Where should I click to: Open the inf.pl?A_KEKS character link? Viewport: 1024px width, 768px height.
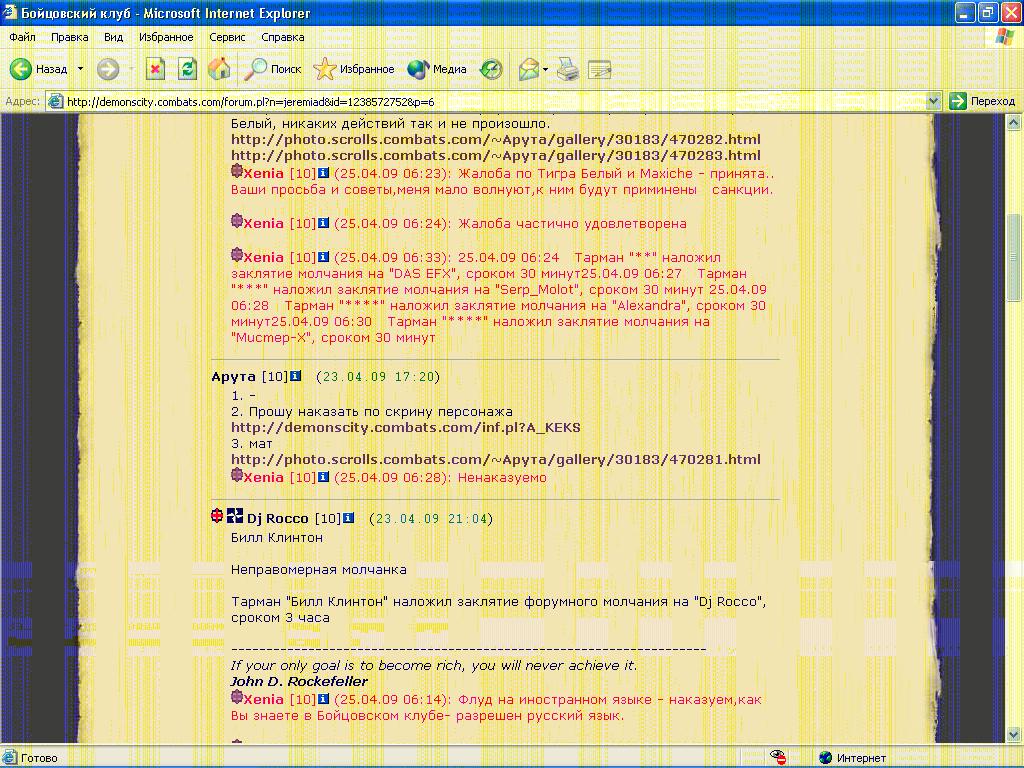pos(406,428)
